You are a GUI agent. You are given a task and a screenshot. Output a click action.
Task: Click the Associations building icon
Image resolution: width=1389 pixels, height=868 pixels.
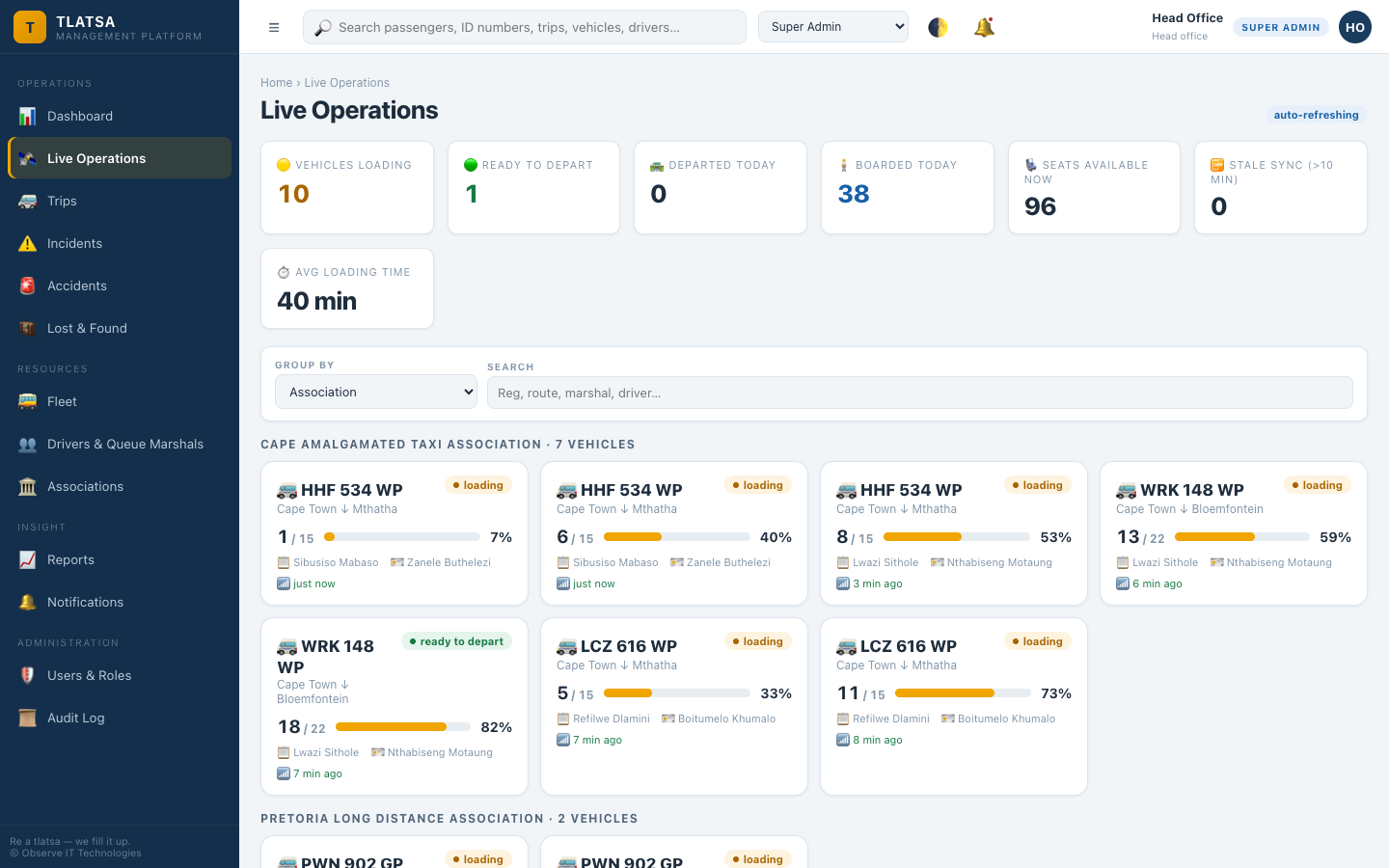pyautogui.click(x=28, y=486)
